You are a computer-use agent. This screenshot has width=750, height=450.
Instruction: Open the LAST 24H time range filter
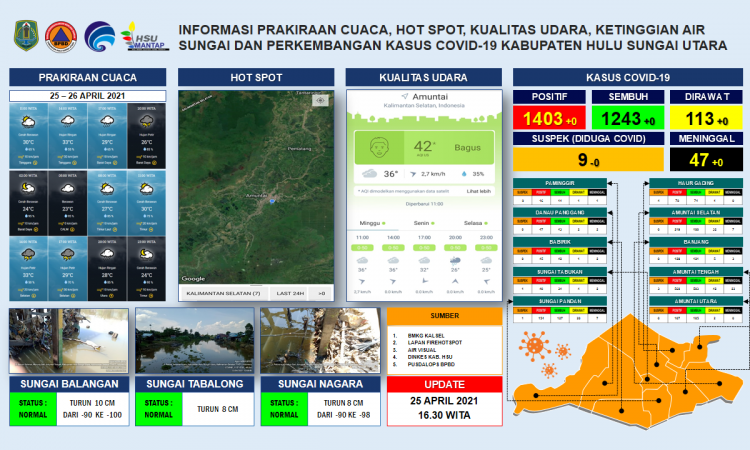pos(290,293)
